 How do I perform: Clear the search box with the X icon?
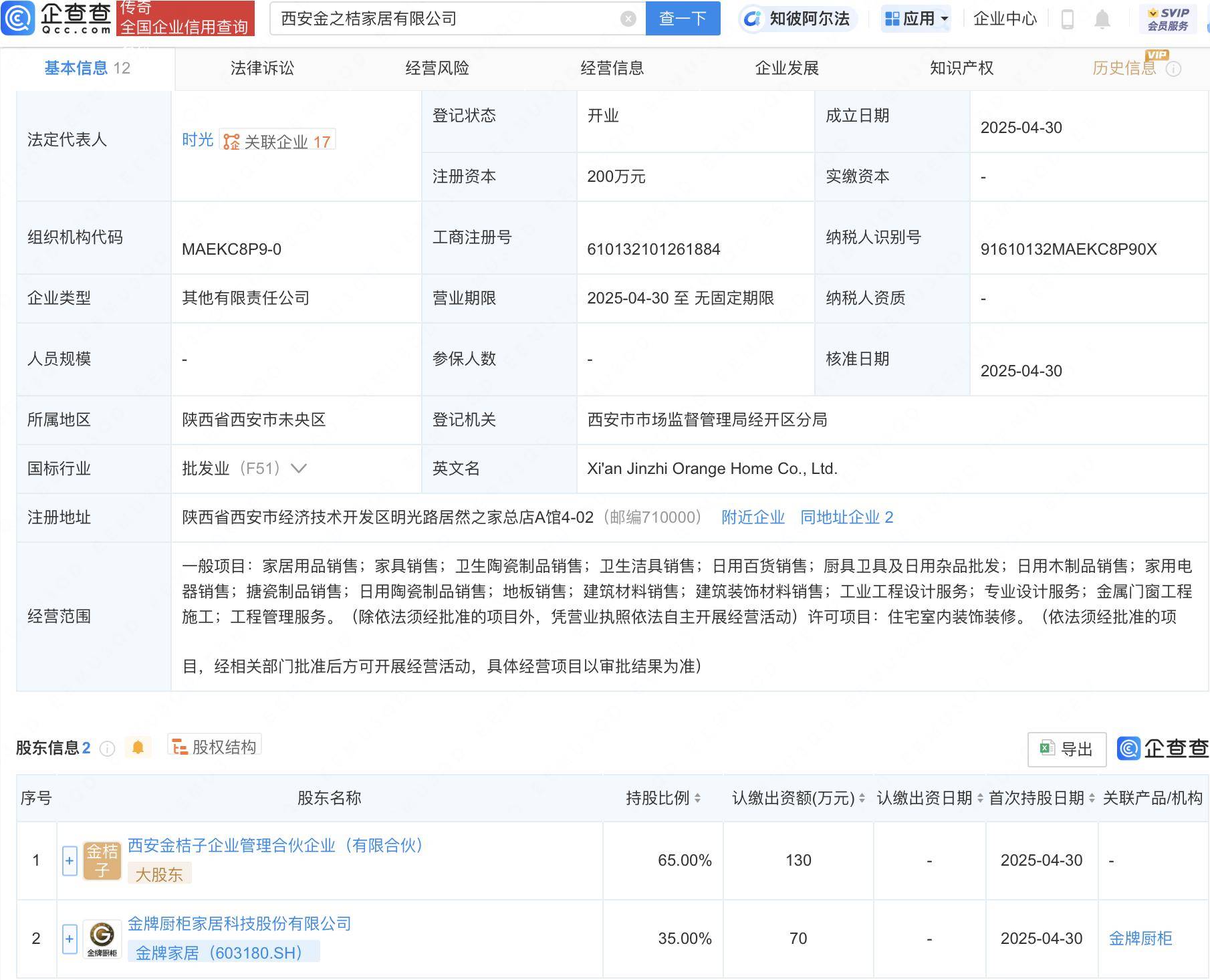tap(628, 19)
